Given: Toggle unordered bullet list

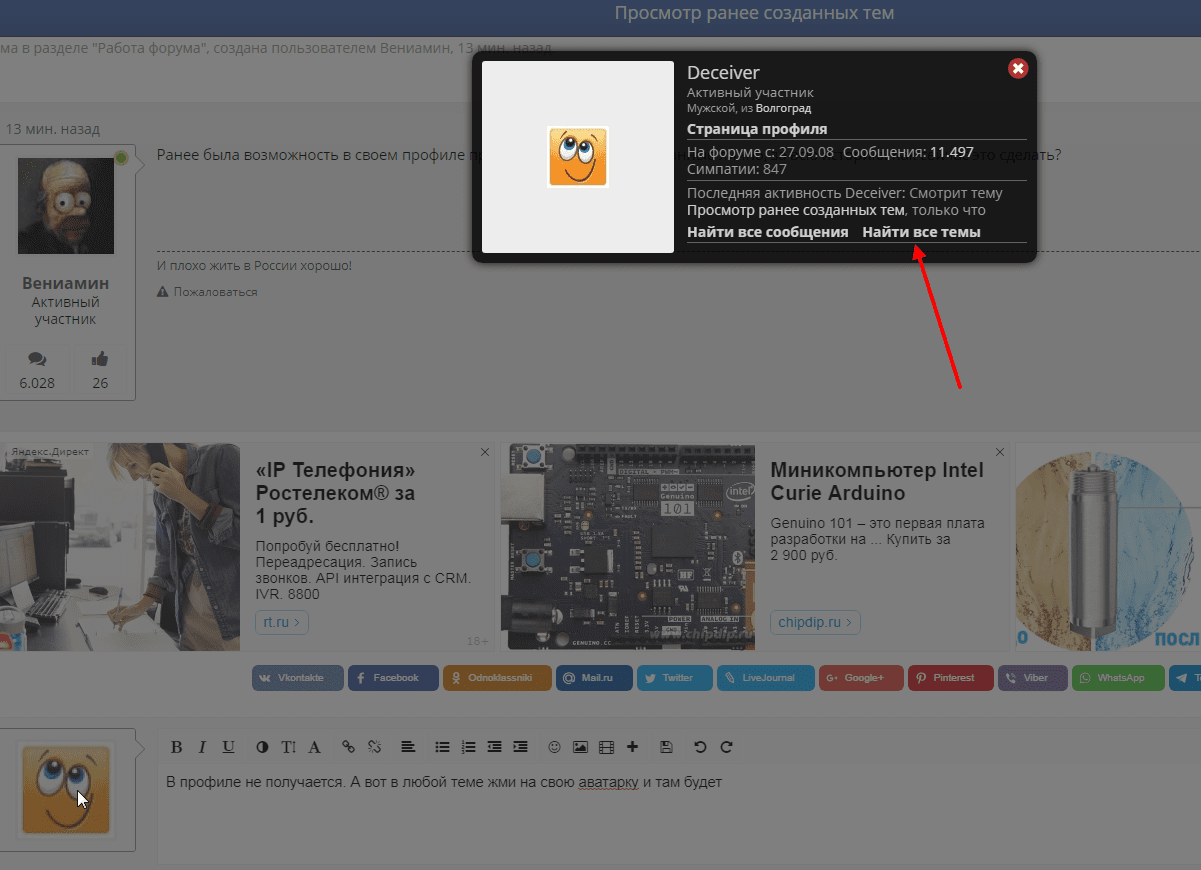Looking at the screenshot, I should tap(442, 747).
